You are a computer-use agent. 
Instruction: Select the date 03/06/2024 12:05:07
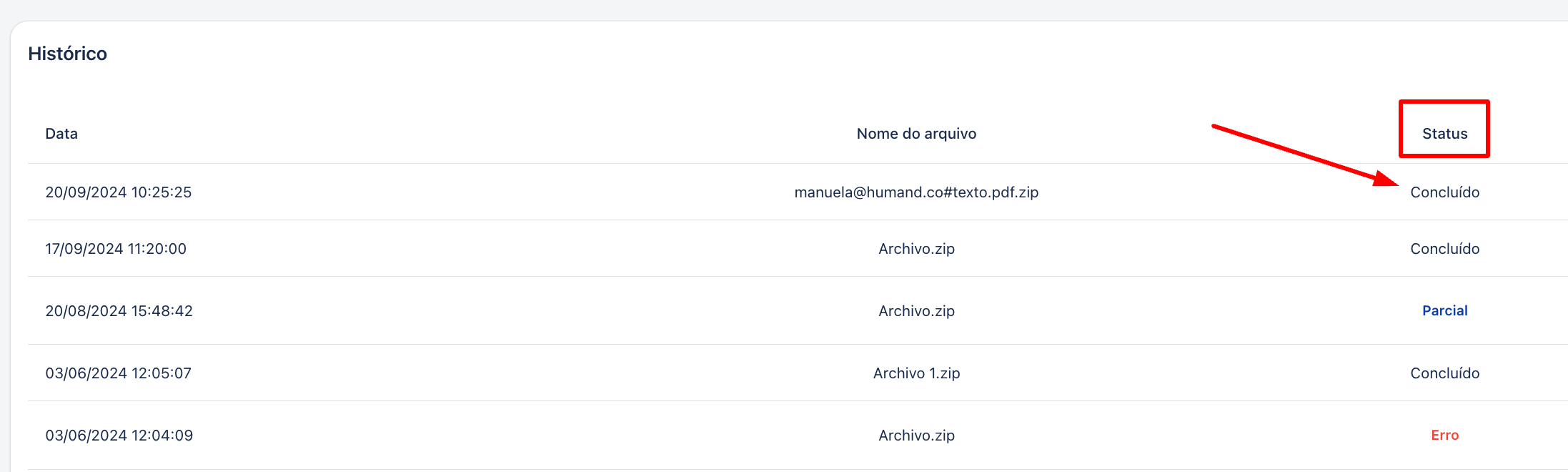coord(119,373)
